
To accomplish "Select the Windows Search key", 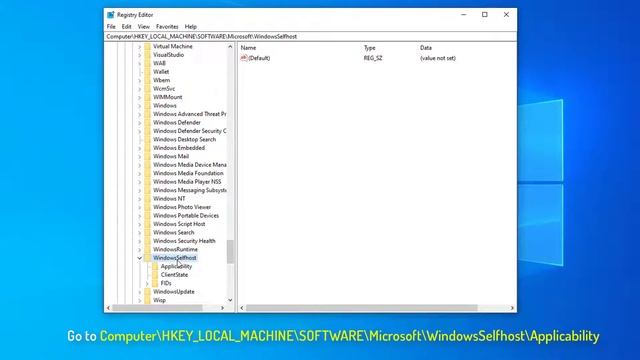I will pyautogui.click(x=173, y=232).
